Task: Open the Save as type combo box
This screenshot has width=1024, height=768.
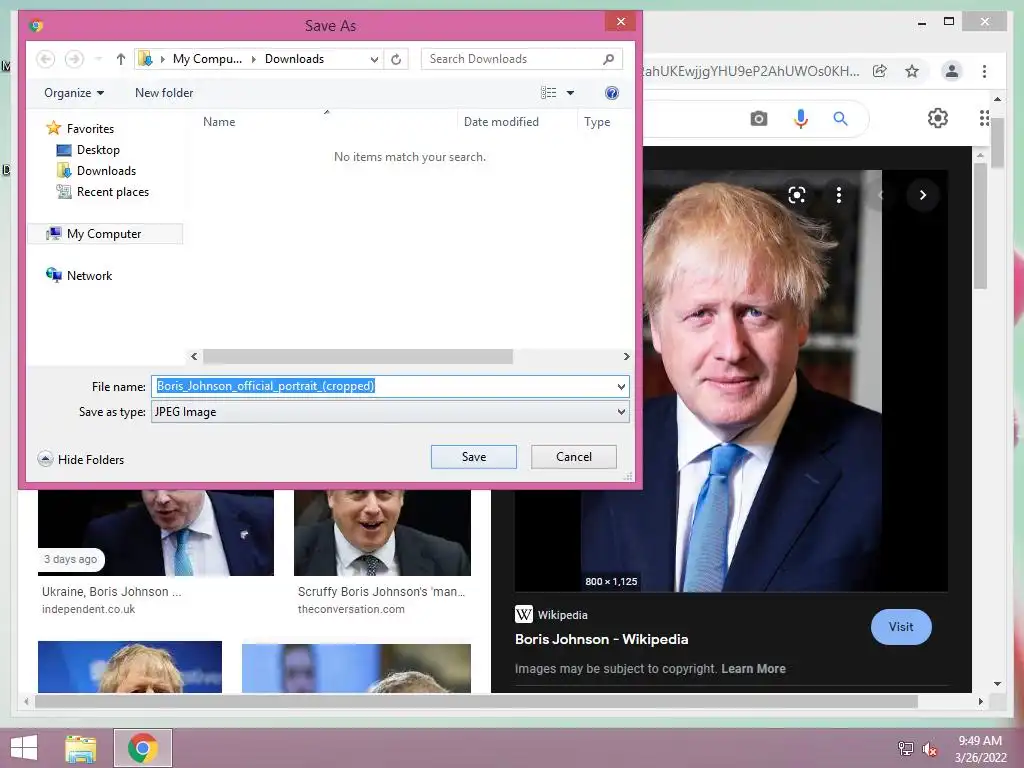Action: (x=390, y=412)
